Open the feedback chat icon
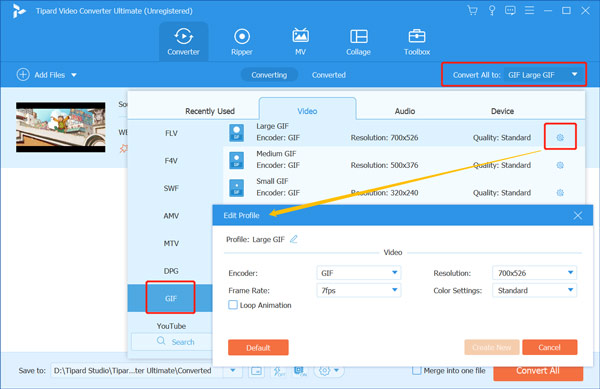600x389 pixels. pyautogui.click(x=510, y=11)
